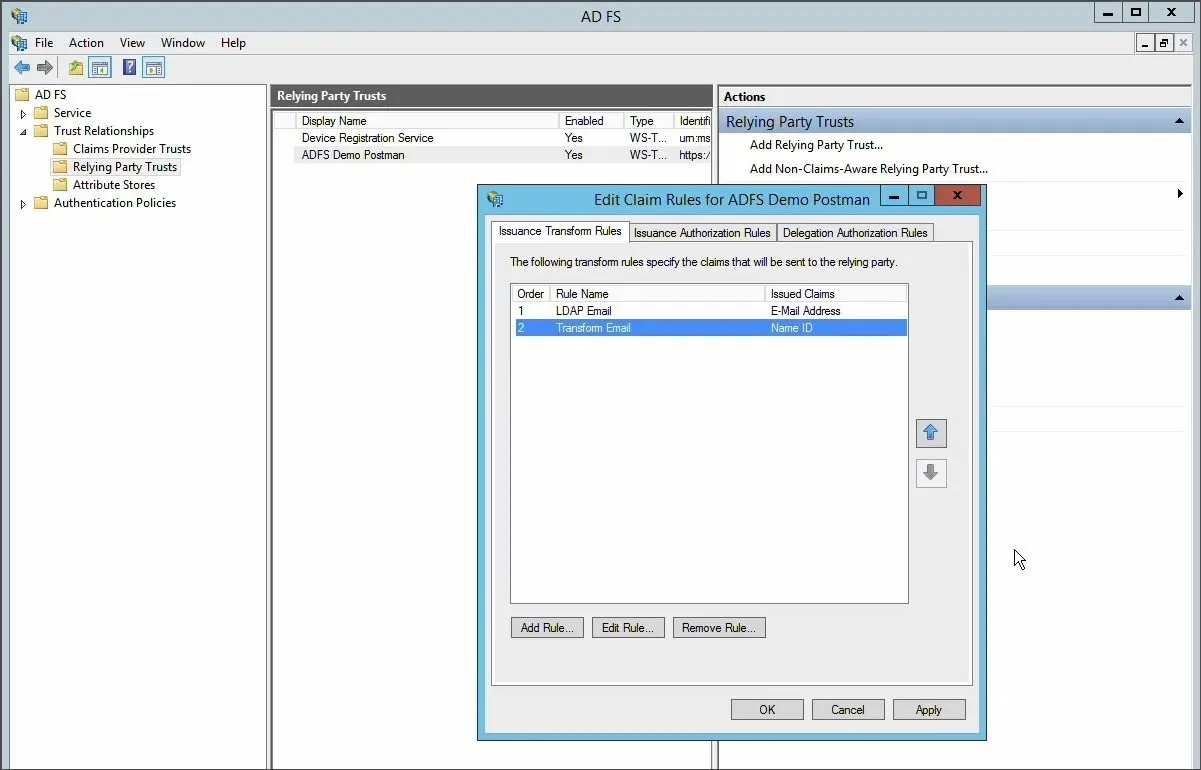Click the Add Rule button
Screen dimensions: 1201x770
point(547,628)
